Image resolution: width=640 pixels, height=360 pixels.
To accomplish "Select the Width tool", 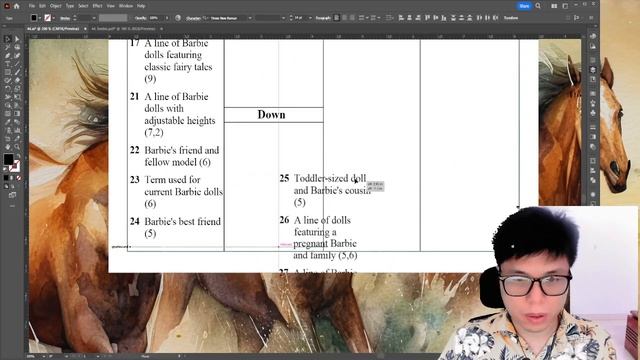I will point(7,97).
